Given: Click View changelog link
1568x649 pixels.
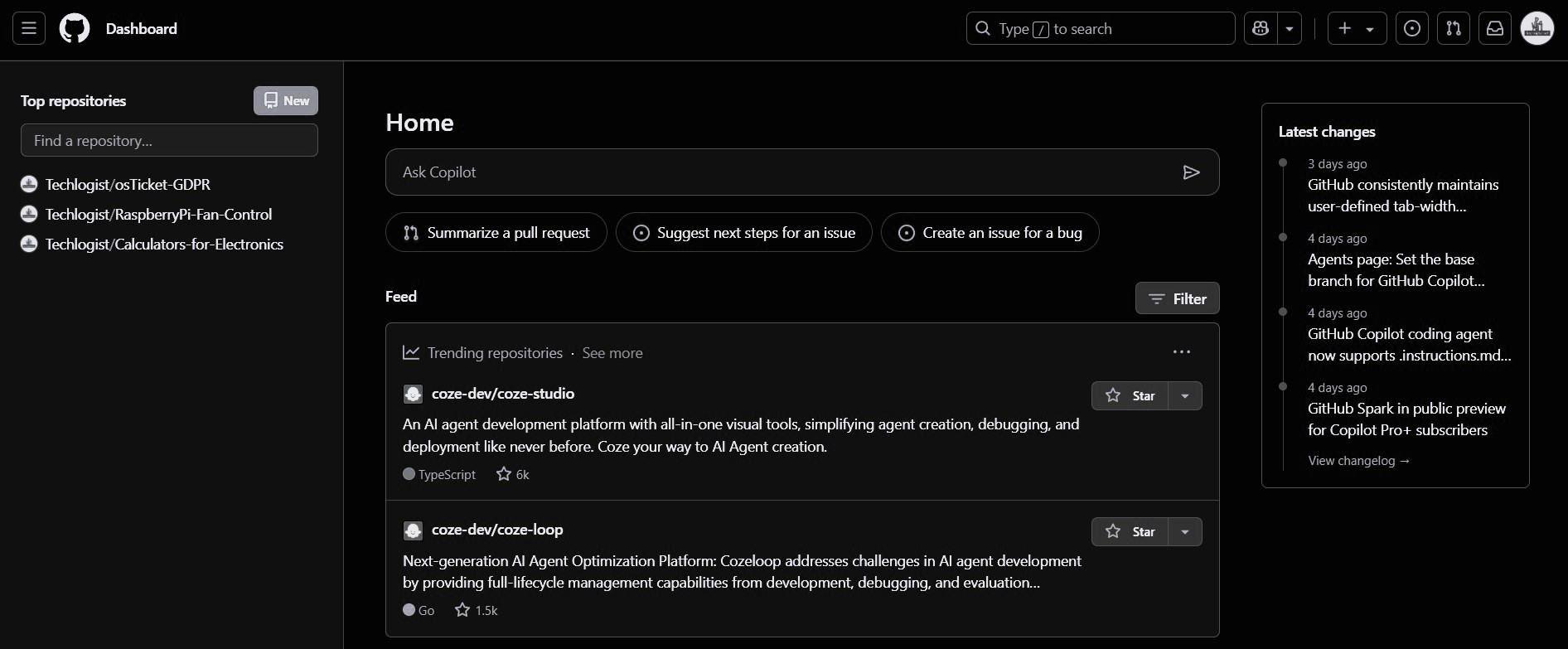Looking at the screenshot, I should (x=1359, y=460).
